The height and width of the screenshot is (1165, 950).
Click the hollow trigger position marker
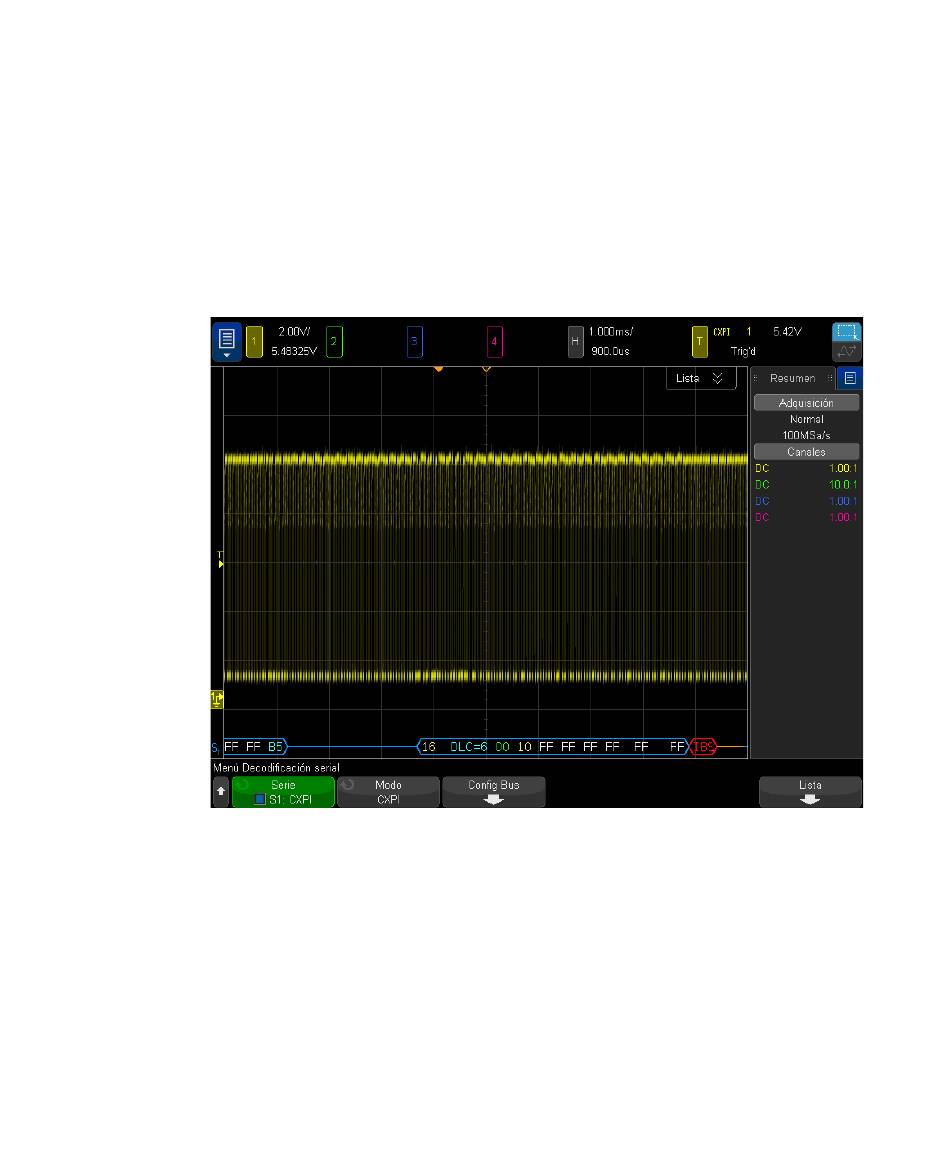(x=487, y=369)
